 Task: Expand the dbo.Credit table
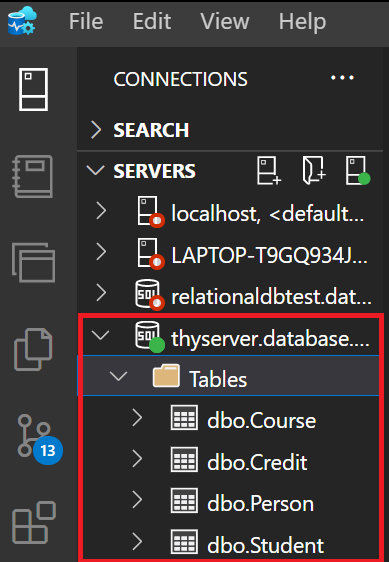[137, 459]
